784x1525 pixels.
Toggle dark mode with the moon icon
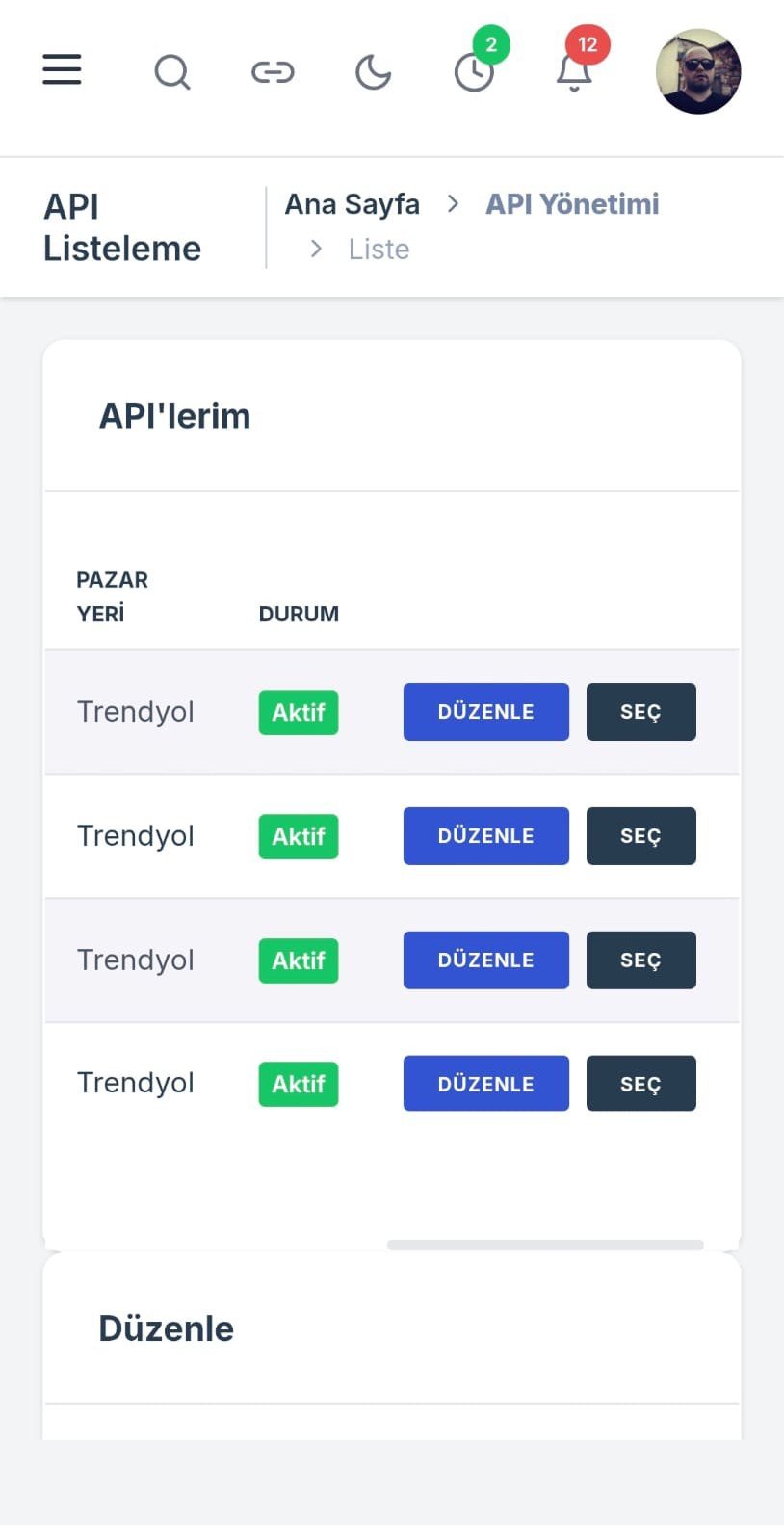point(373,71)
